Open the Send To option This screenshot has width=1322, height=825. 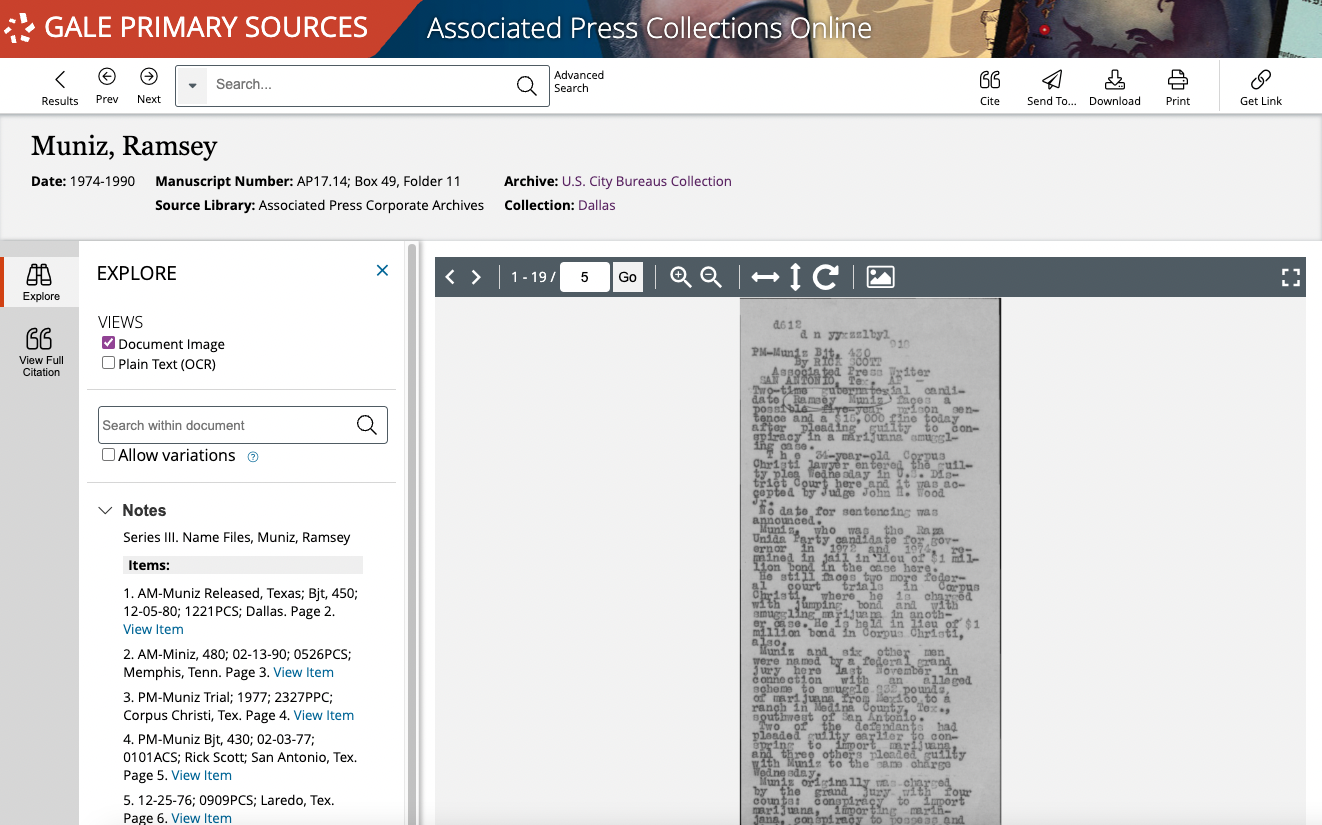1052,87
